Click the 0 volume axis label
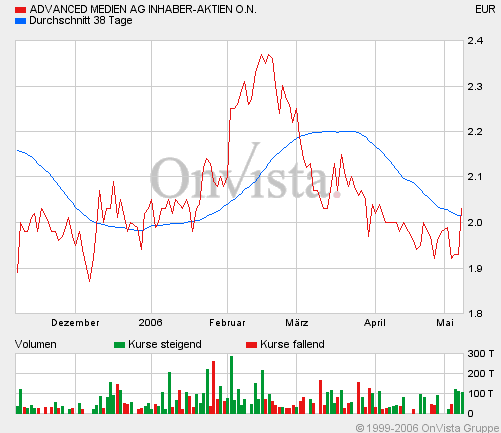Viewport: 501px width, 433px height. [470, 414]
